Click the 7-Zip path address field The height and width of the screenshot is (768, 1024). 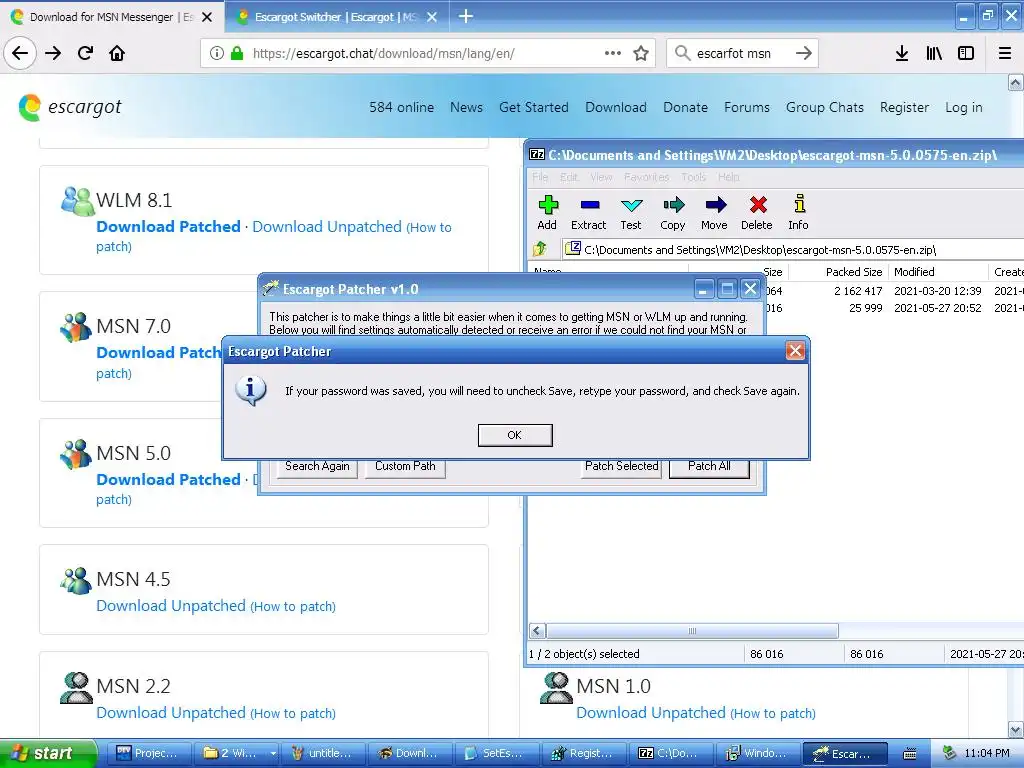click(794, 249)
